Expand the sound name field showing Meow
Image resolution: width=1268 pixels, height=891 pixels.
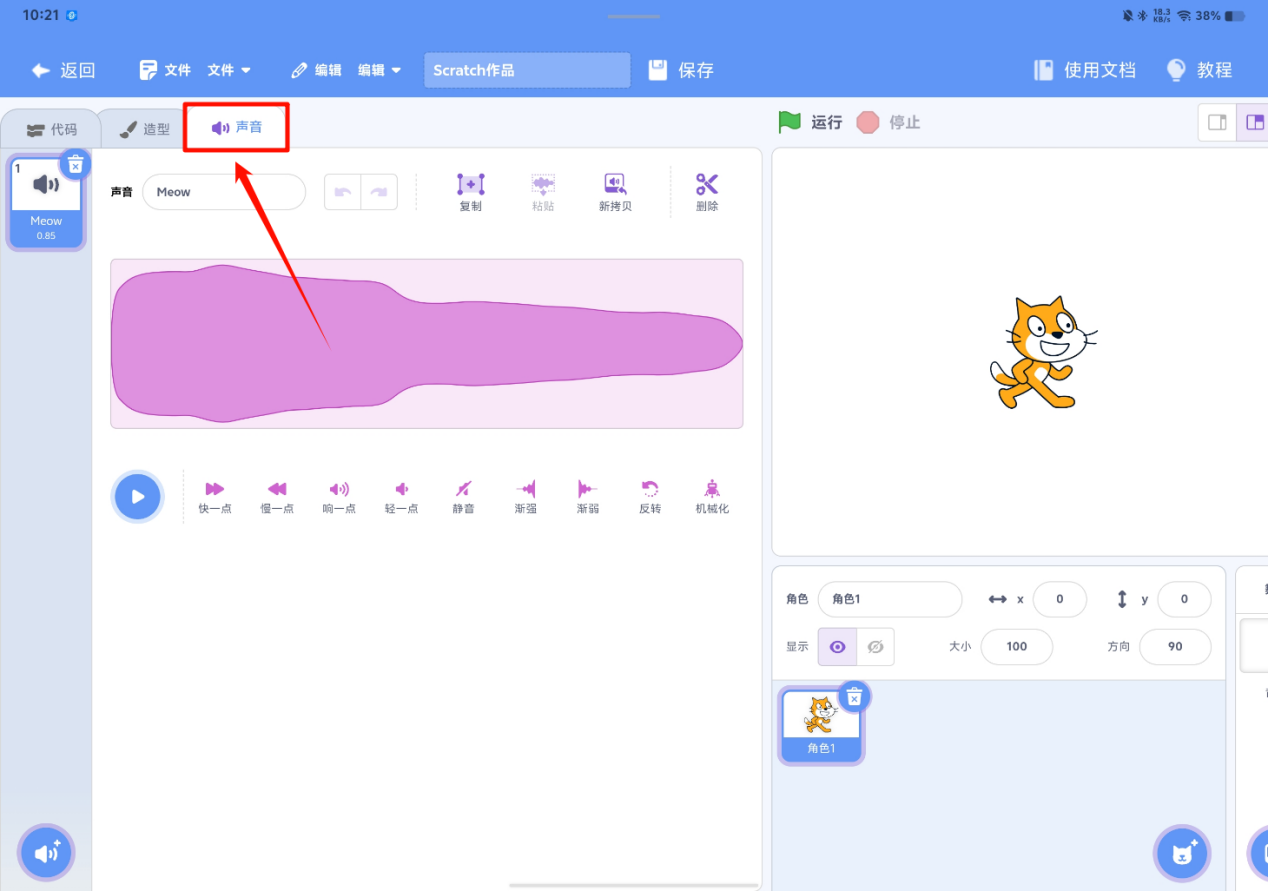click(x=224, y=191)
